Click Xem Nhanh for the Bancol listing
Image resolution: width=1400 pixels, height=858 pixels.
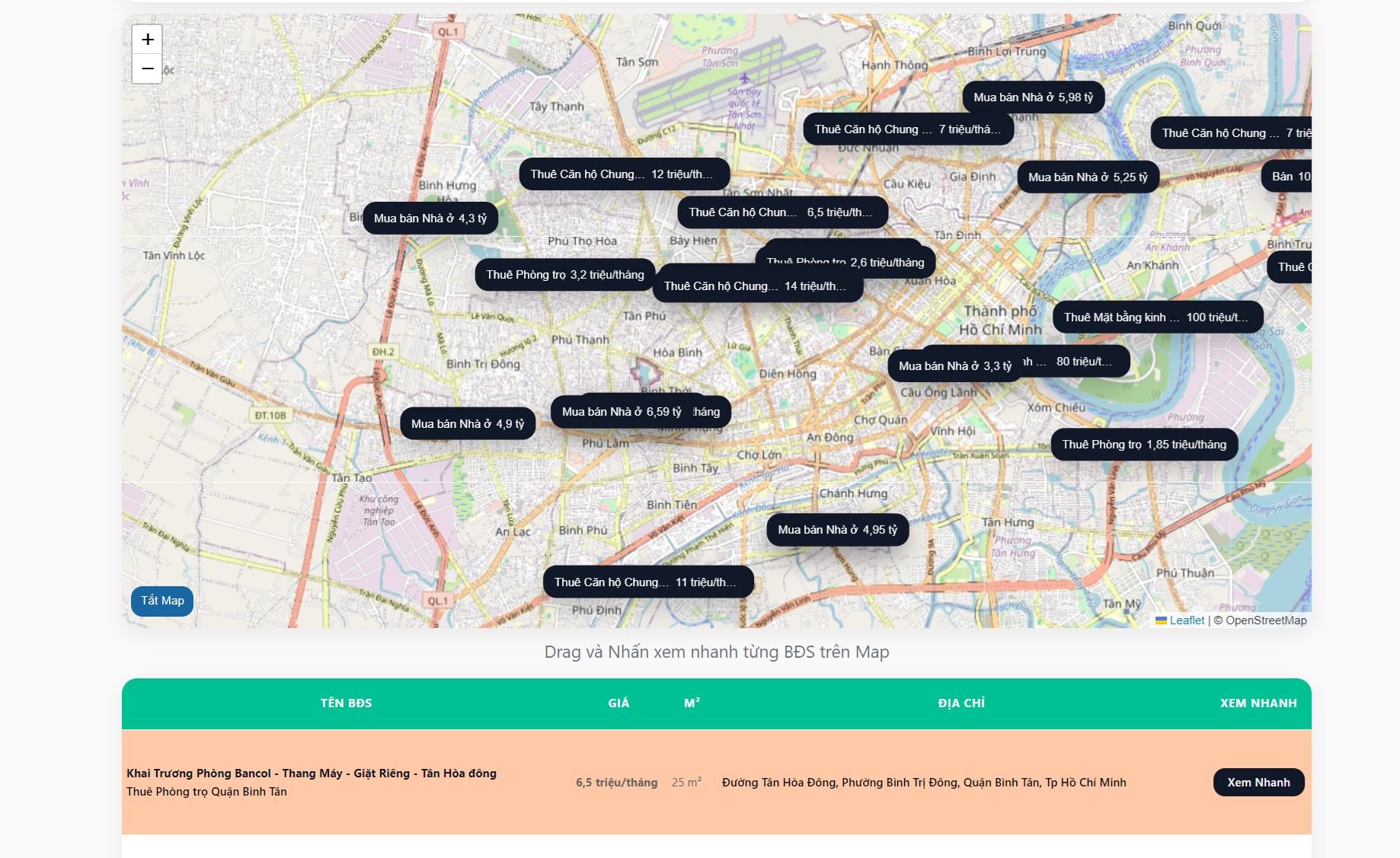[1258, 783]
